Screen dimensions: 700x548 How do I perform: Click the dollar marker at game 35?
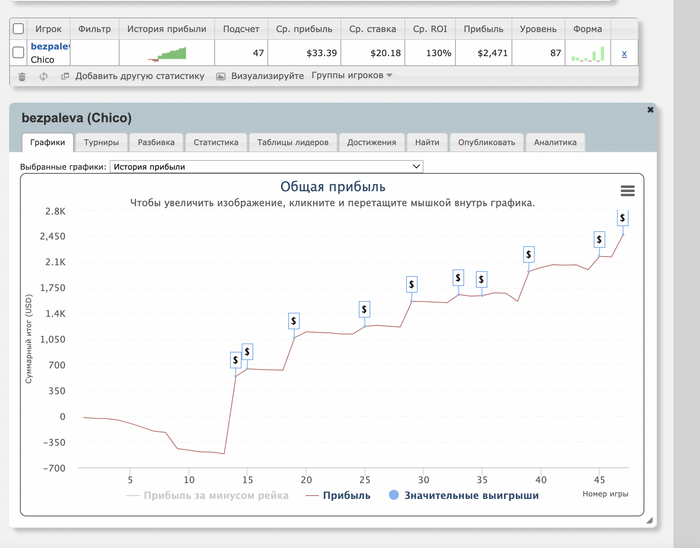click(481, 279)
